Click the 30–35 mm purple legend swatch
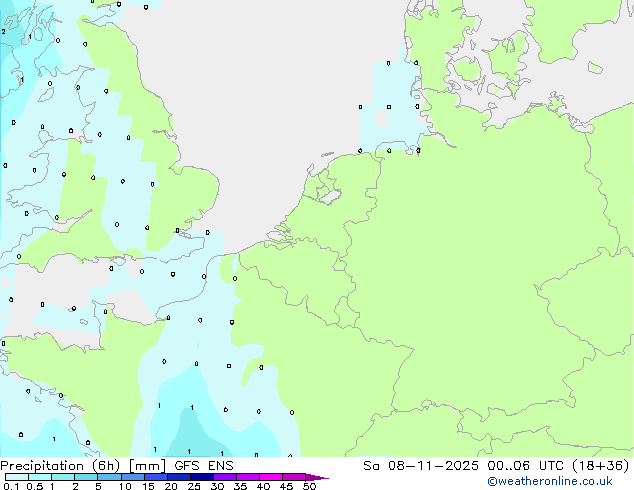The height and width of the screenshot is (490, 634). pyautogui.click(x=224, y=477)
